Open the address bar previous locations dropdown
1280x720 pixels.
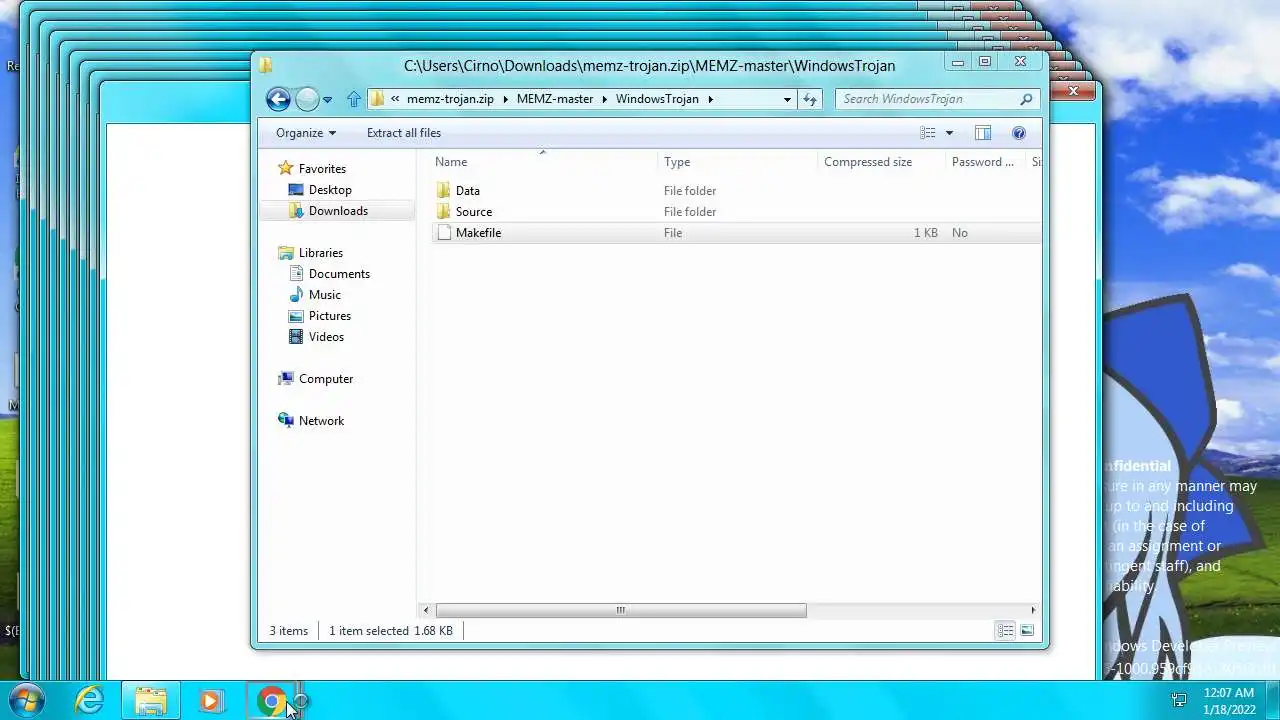[787, 99]
